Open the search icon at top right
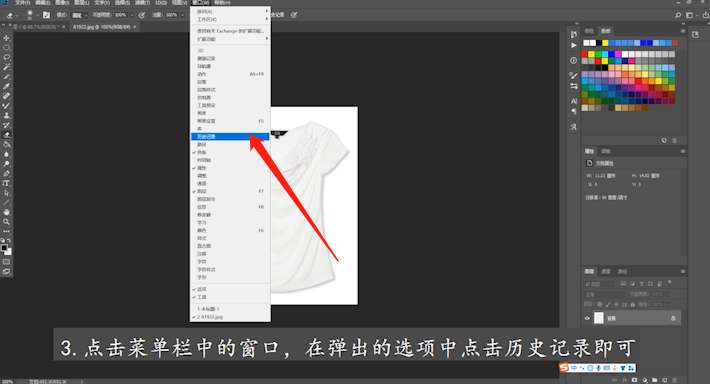The image size is (710, 384). tap(678, 15)
